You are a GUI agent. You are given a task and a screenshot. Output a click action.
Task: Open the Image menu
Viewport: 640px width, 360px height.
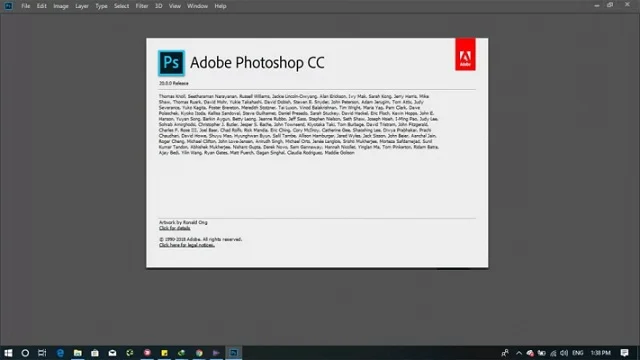(61, 6)
